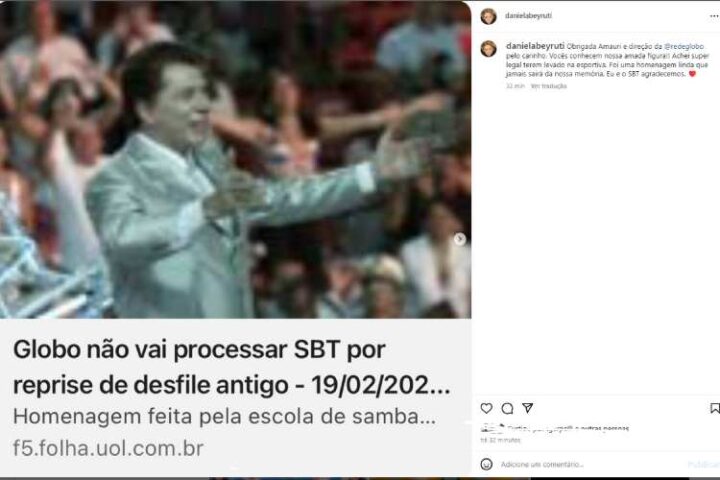The height and width of the screenshot is (480, 720).
Task: Click f5.folha.uol.com.br source link
Action: tap(108, 448)
